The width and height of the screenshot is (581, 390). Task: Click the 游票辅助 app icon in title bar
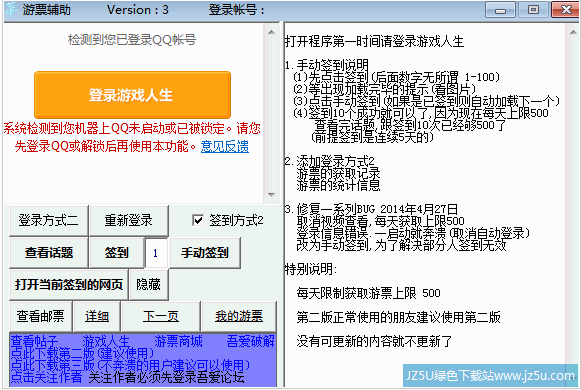11,9
